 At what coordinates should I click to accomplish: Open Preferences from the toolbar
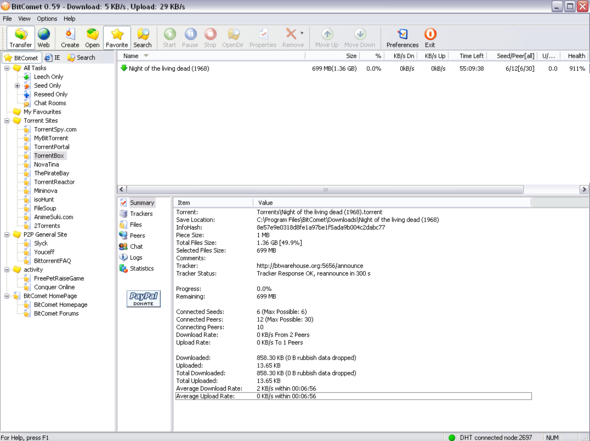pyautogui.click(x=403, y=38)
